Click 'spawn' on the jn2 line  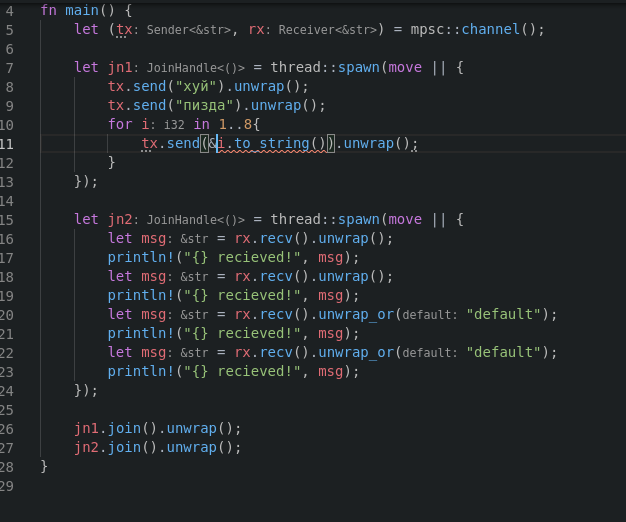[x=359, y=219]
